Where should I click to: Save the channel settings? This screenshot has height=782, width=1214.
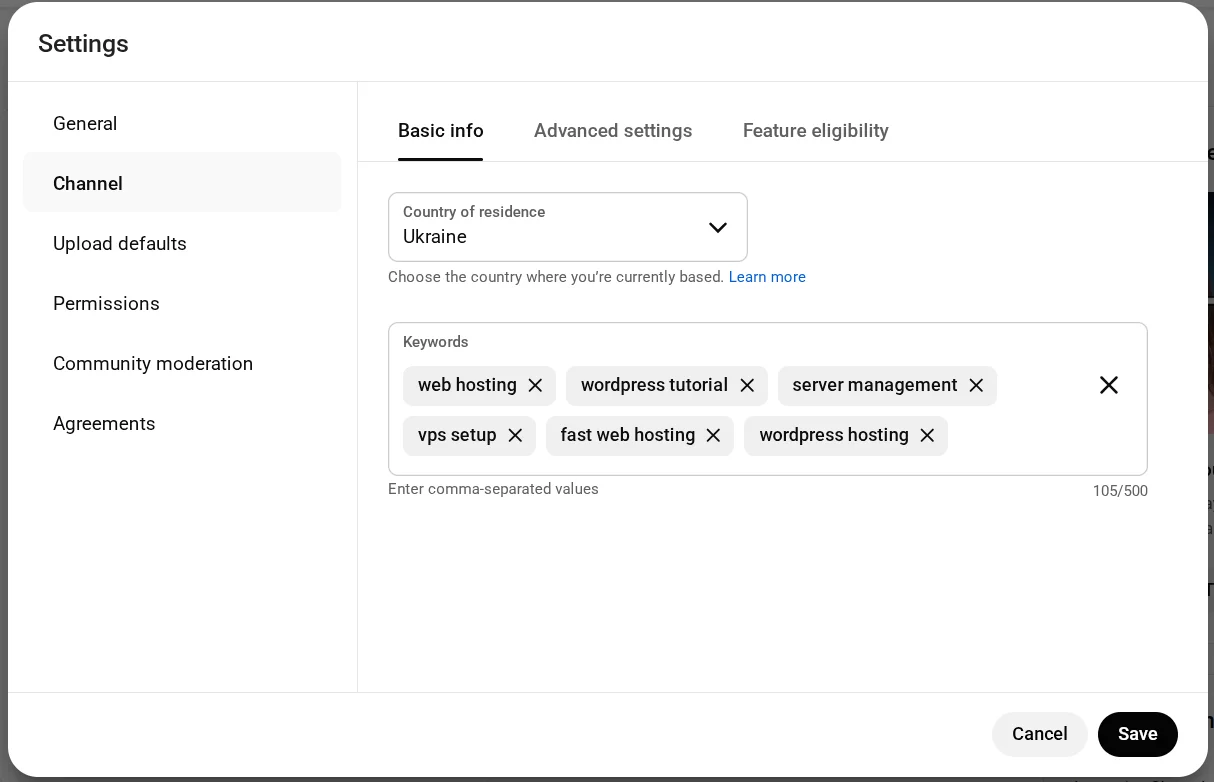(x=1137, y=734)
